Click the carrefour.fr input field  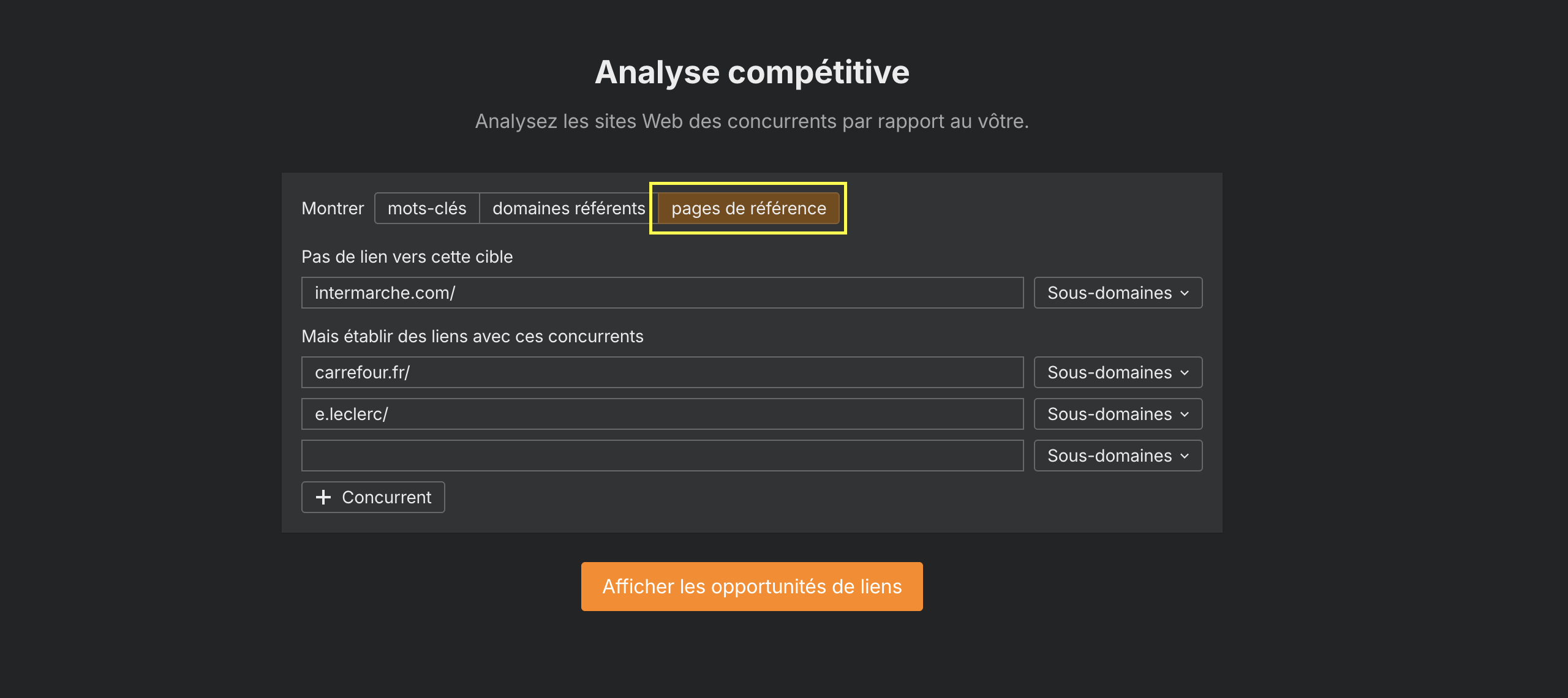click(x=661, y=372)
